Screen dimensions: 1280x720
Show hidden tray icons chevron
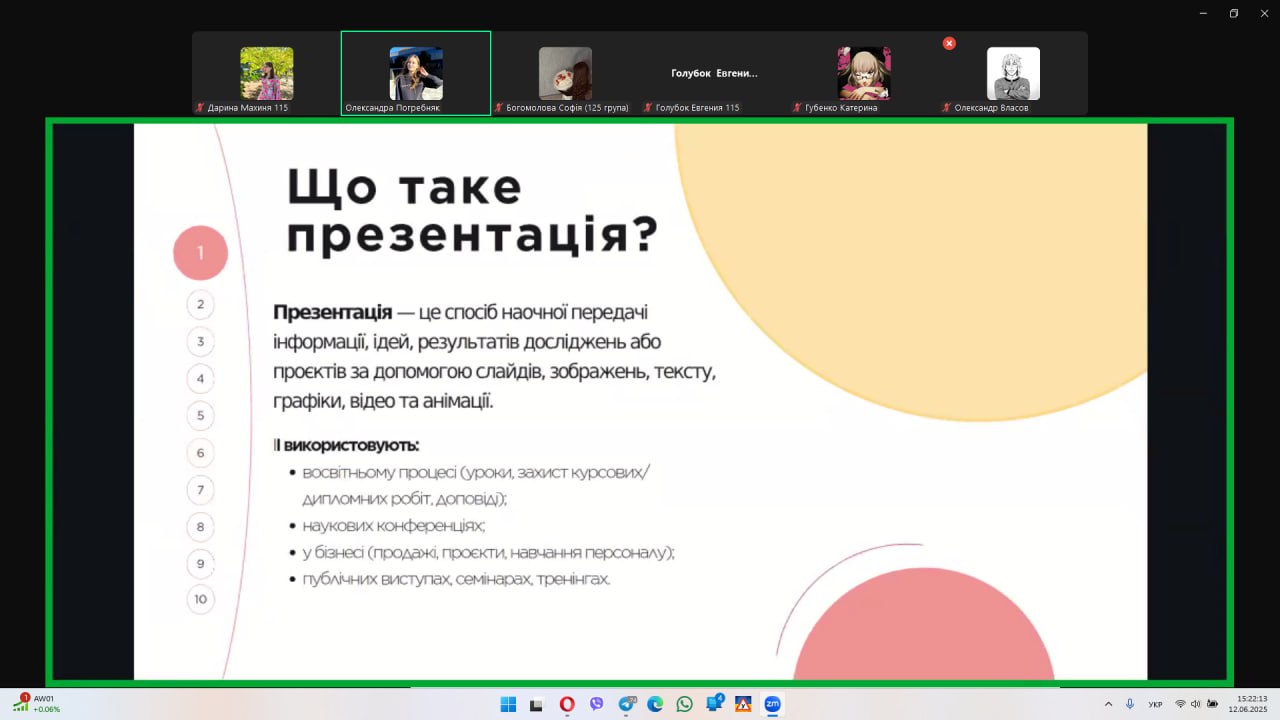(1108, 704)
